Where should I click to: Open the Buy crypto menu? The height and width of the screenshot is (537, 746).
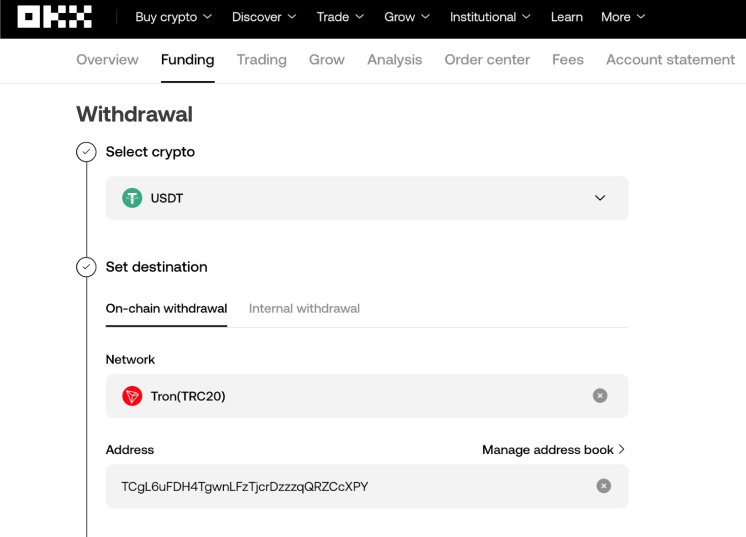173,17
